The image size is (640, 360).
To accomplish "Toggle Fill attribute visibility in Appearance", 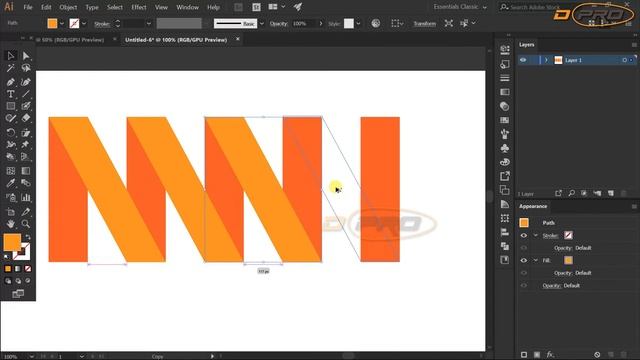I will [524, 260].
